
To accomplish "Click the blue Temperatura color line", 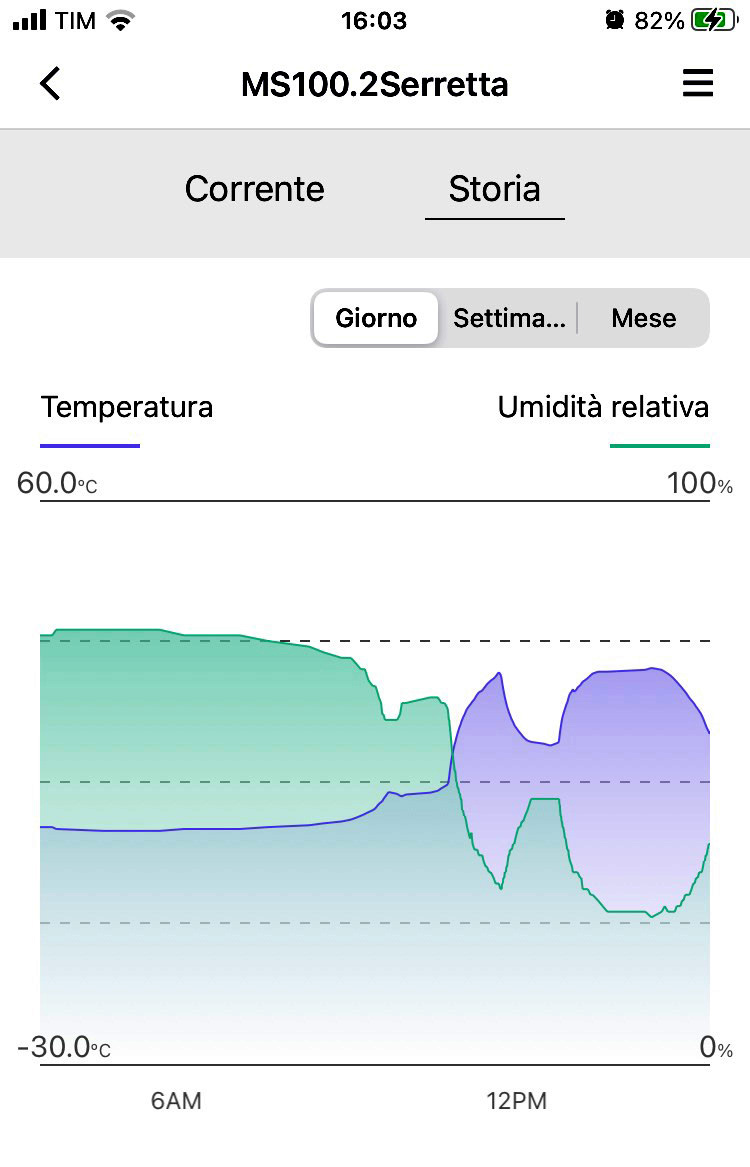I will pos(90,446).
